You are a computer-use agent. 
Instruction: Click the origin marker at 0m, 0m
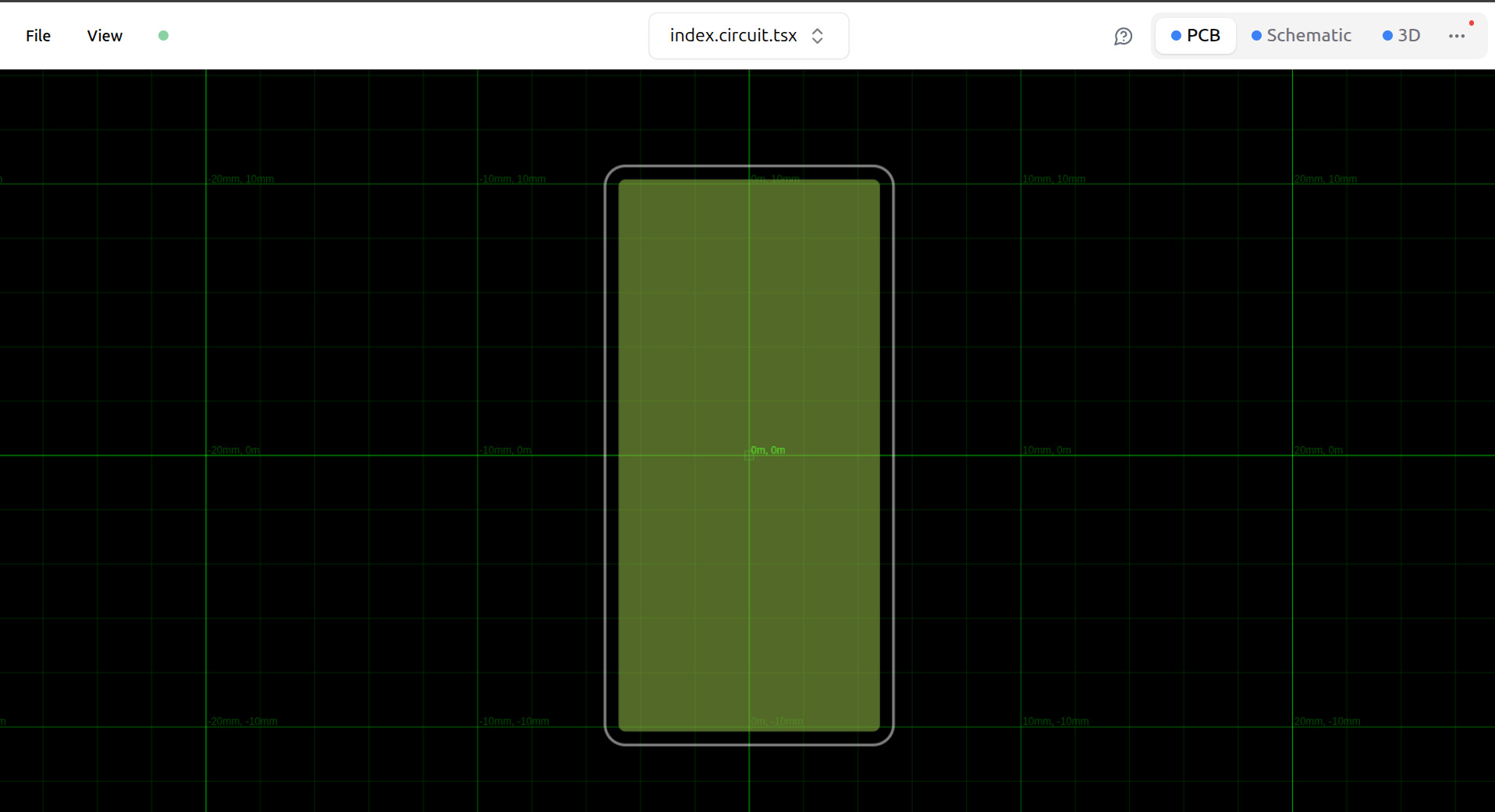(x=749, y=456)
